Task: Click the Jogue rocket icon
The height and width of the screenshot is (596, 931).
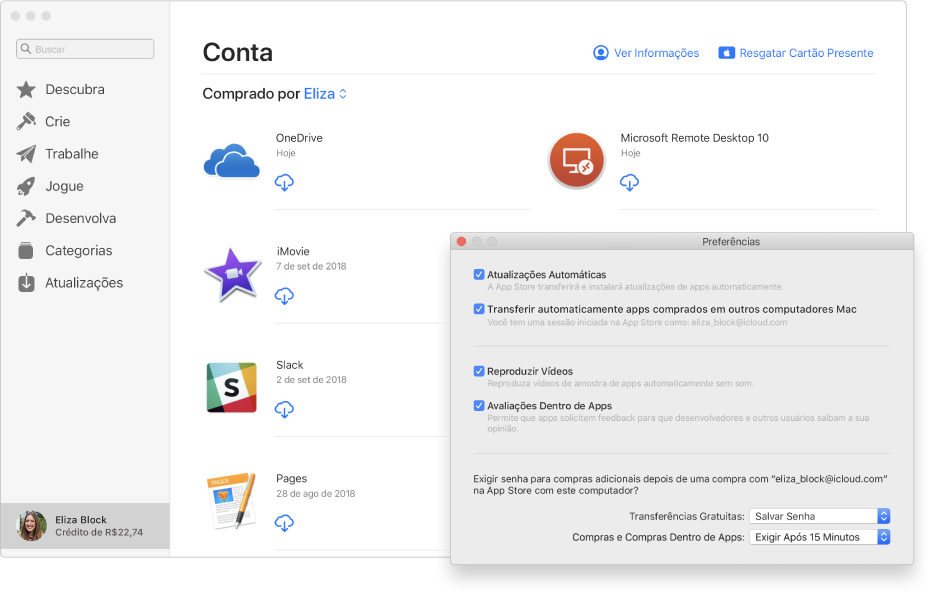Action: click(x=26, y=186)
